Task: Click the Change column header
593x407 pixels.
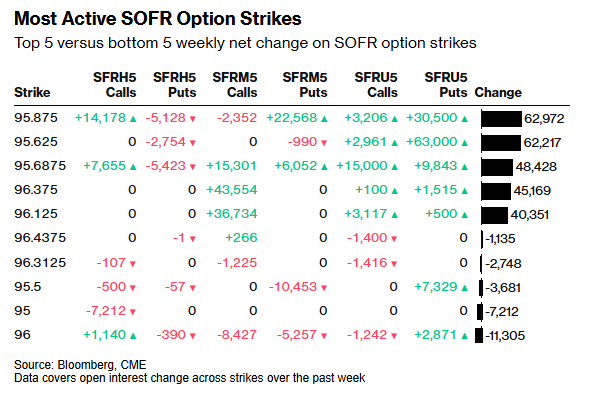Action: 498,92
